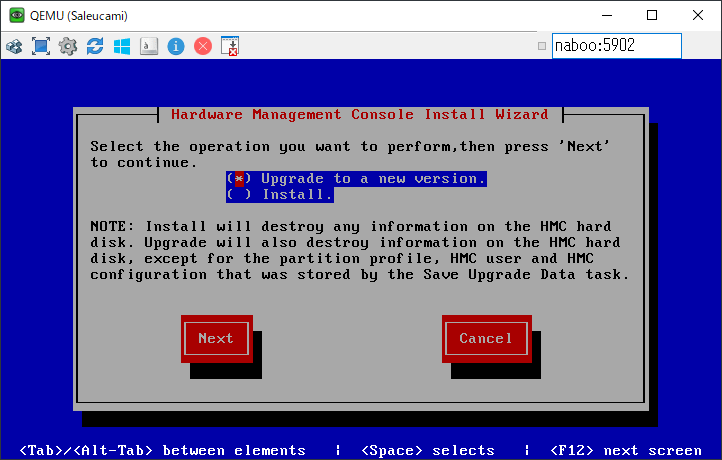Click the hide toolbar icon

230,46
